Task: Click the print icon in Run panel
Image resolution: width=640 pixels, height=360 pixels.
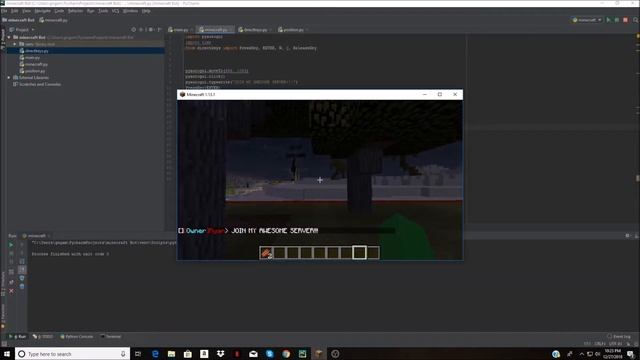Action: coord(22,278)
